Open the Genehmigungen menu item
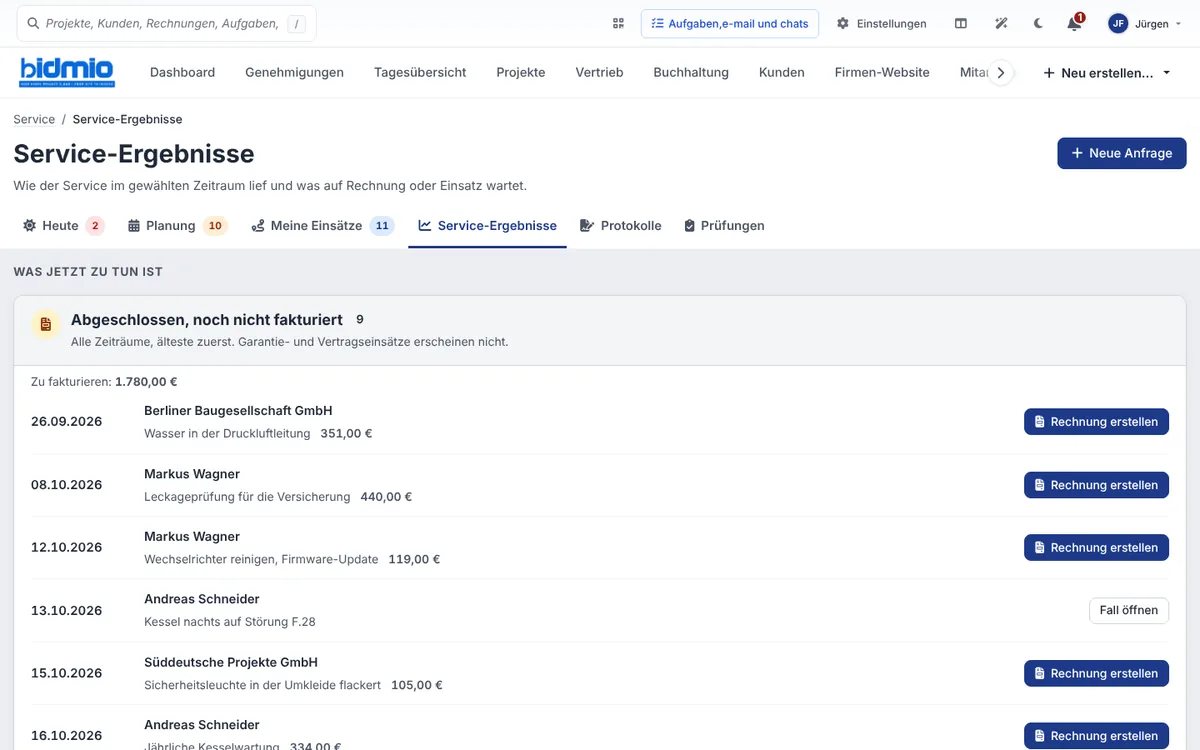The width and height of the screenshot is (1200, 750). (x=294, y=72)
